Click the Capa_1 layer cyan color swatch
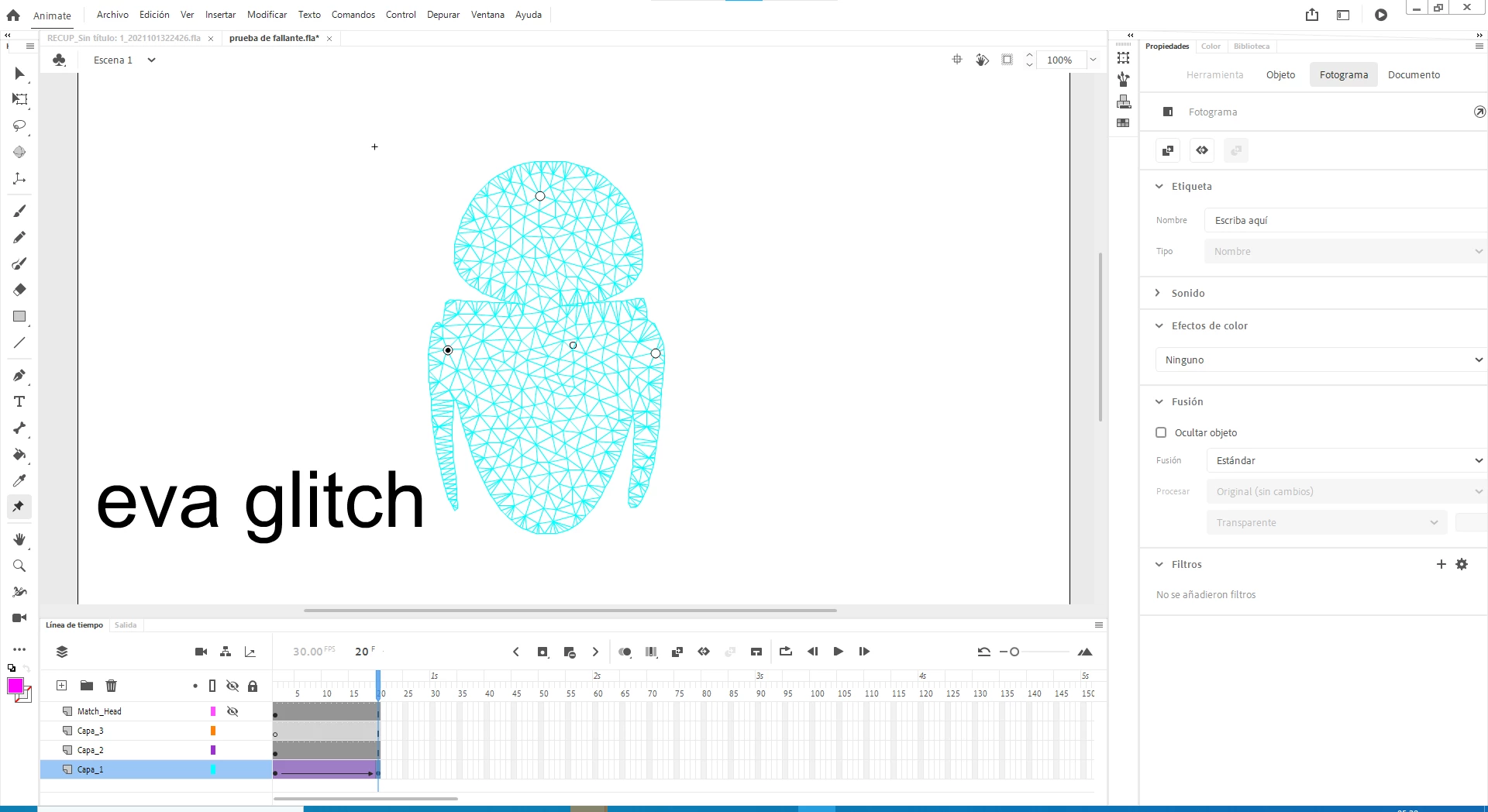This screenshot has height=812, width=1488. click(213, 769)
